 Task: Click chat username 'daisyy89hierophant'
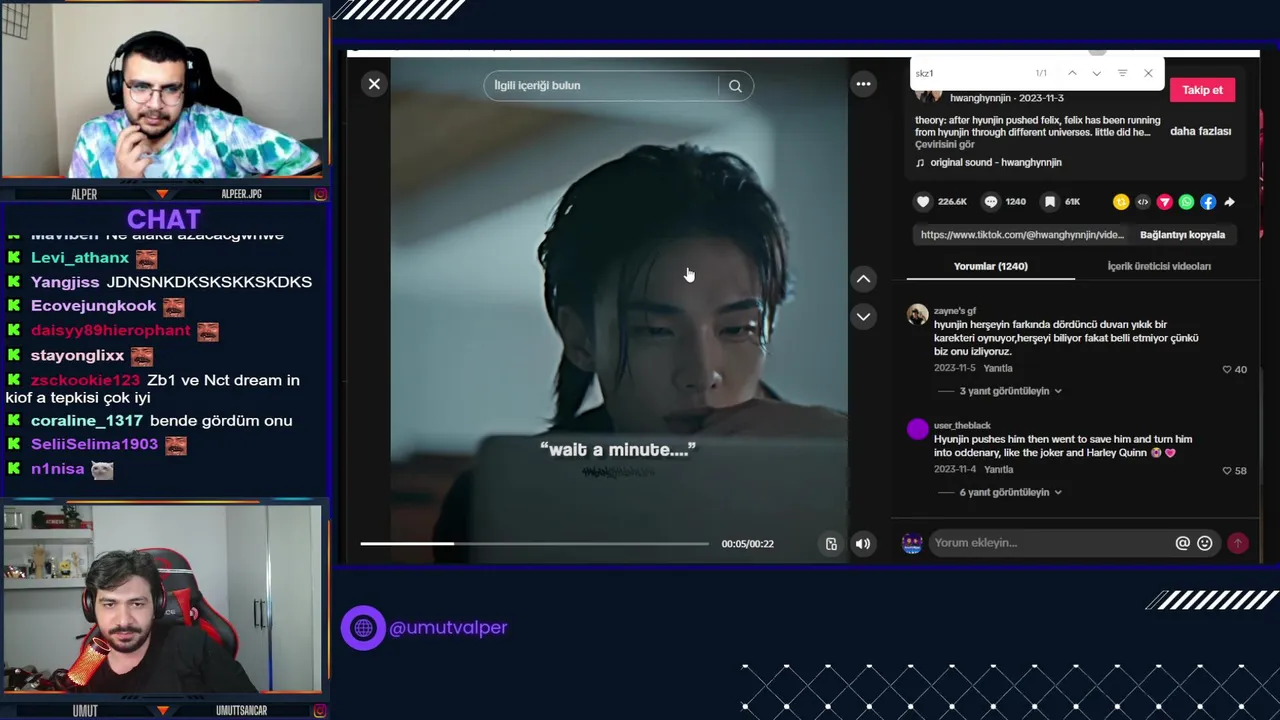pos(110,330)
